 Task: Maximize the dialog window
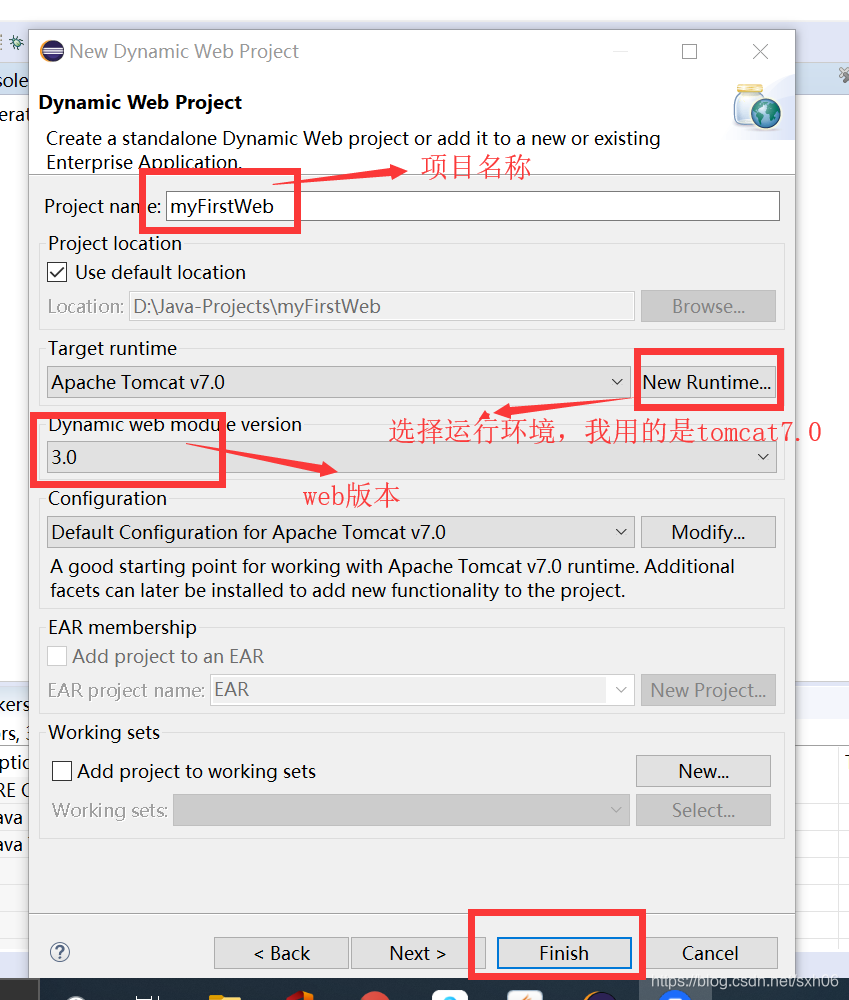coord(689,52)
